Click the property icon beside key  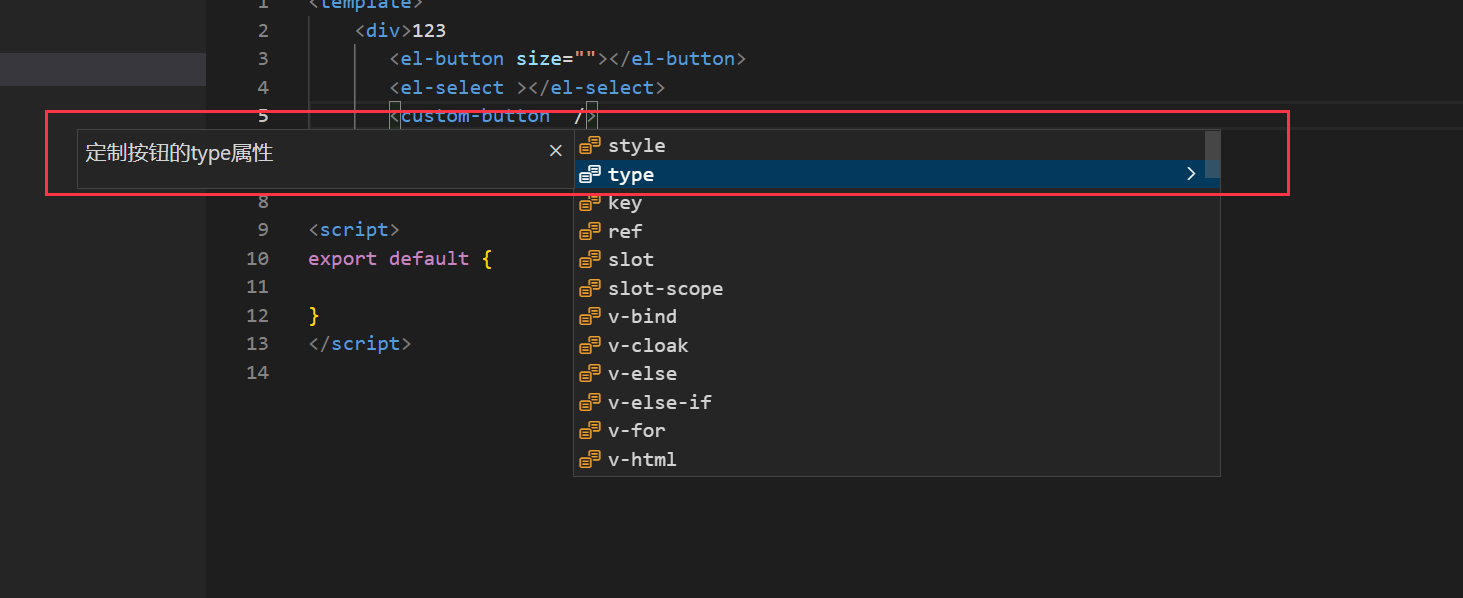(590, 202)
